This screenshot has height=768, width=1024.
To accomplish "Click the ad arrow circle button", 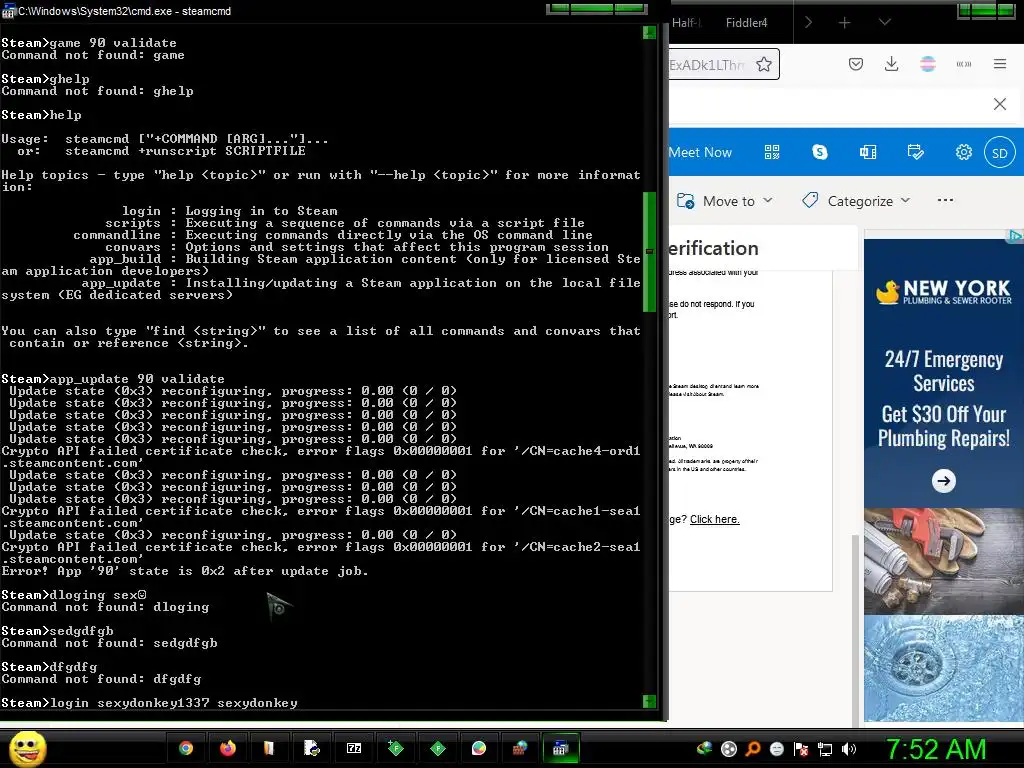I will pos(943,481).
